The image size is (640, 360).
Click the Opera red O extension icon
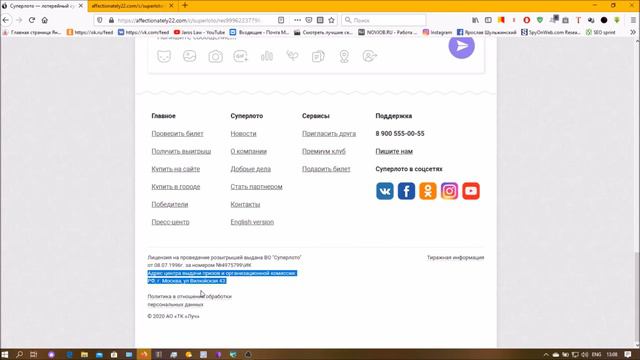(527, 20)
